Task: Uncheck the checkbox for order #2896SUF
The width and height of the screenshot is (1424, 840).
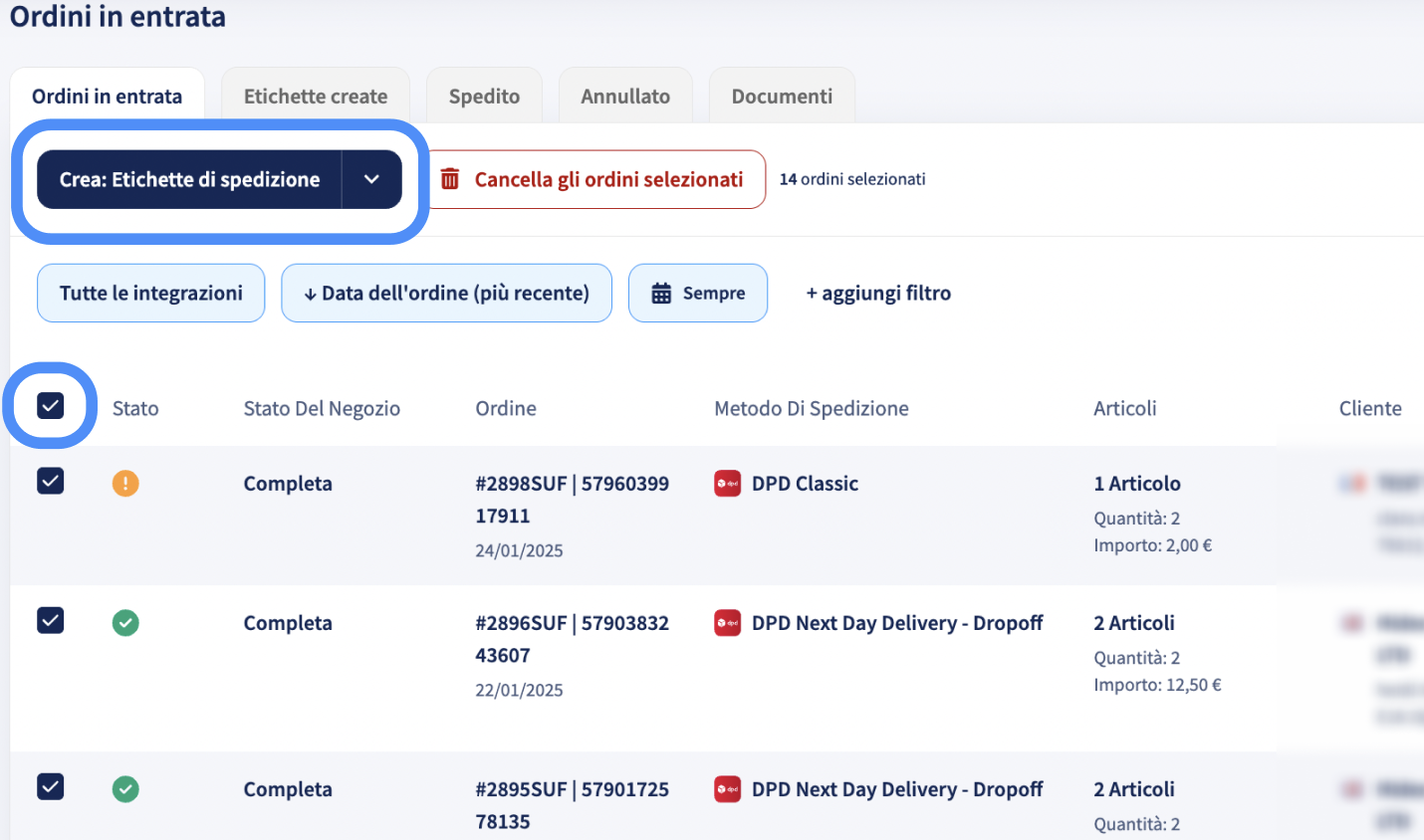Action: point(50,620)
